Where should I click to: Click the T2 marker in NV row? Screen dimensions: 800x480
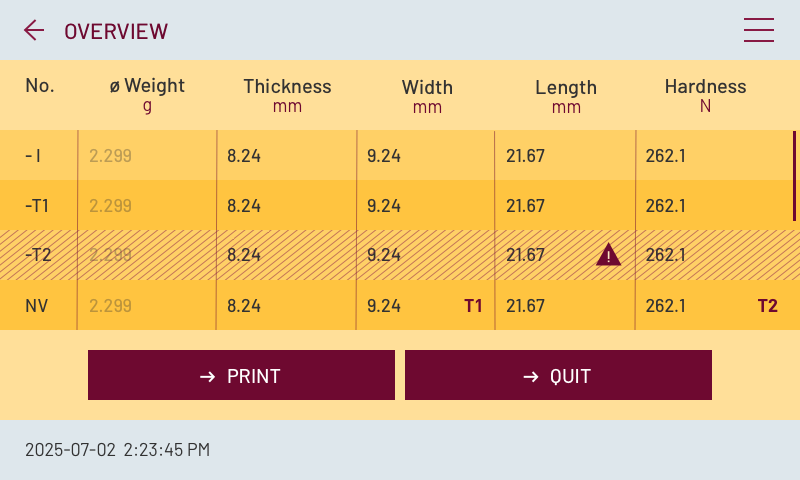(x=767, y=306)
